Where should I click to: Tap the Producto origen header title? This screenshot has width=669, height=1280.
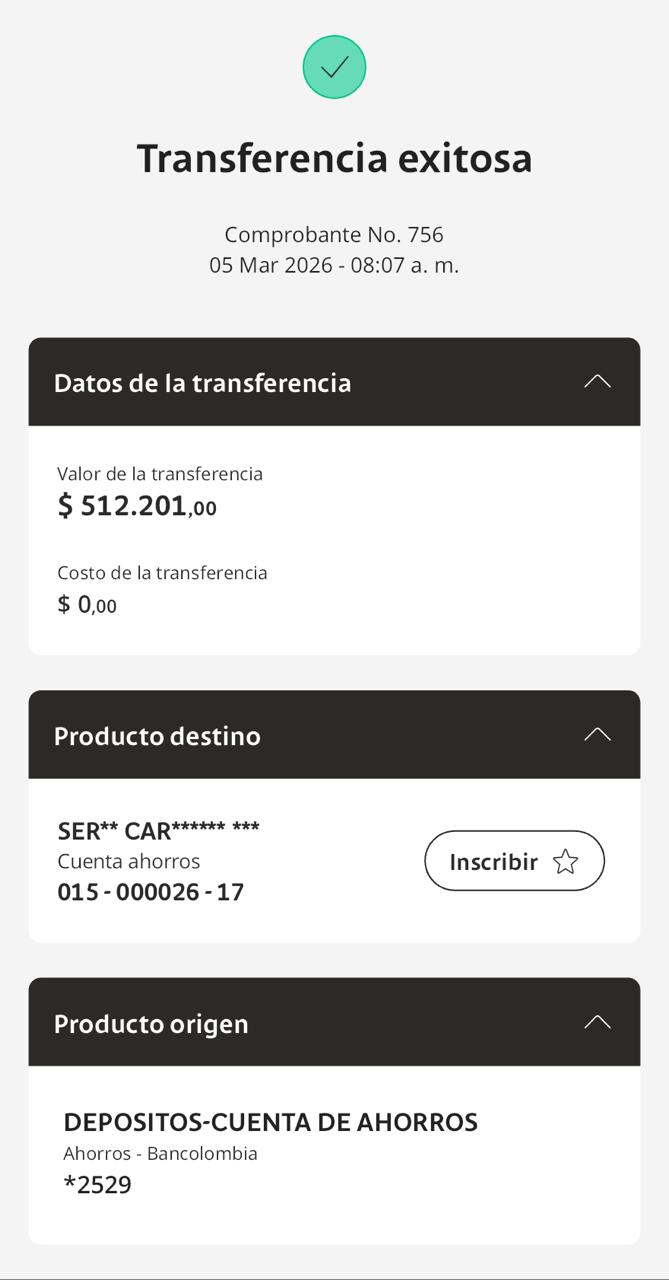(151, 1024)
